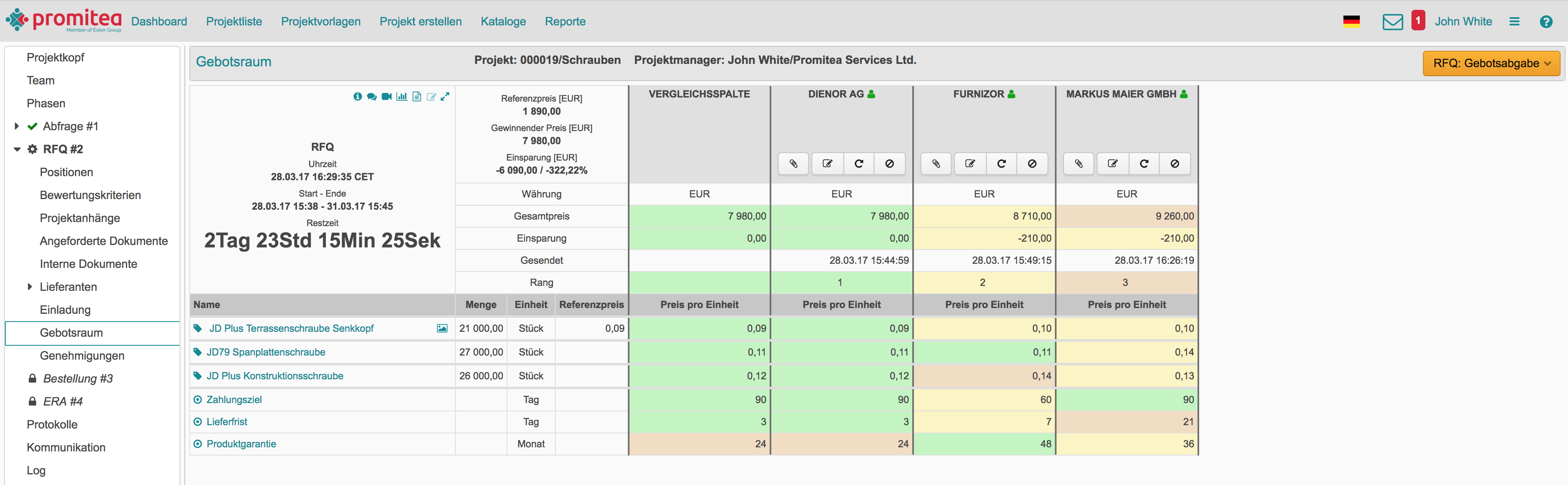Screen dimensions: 1568x485
Task: Refresh the Furnizor bid with the reload icon
Action: pos(1001,164)
